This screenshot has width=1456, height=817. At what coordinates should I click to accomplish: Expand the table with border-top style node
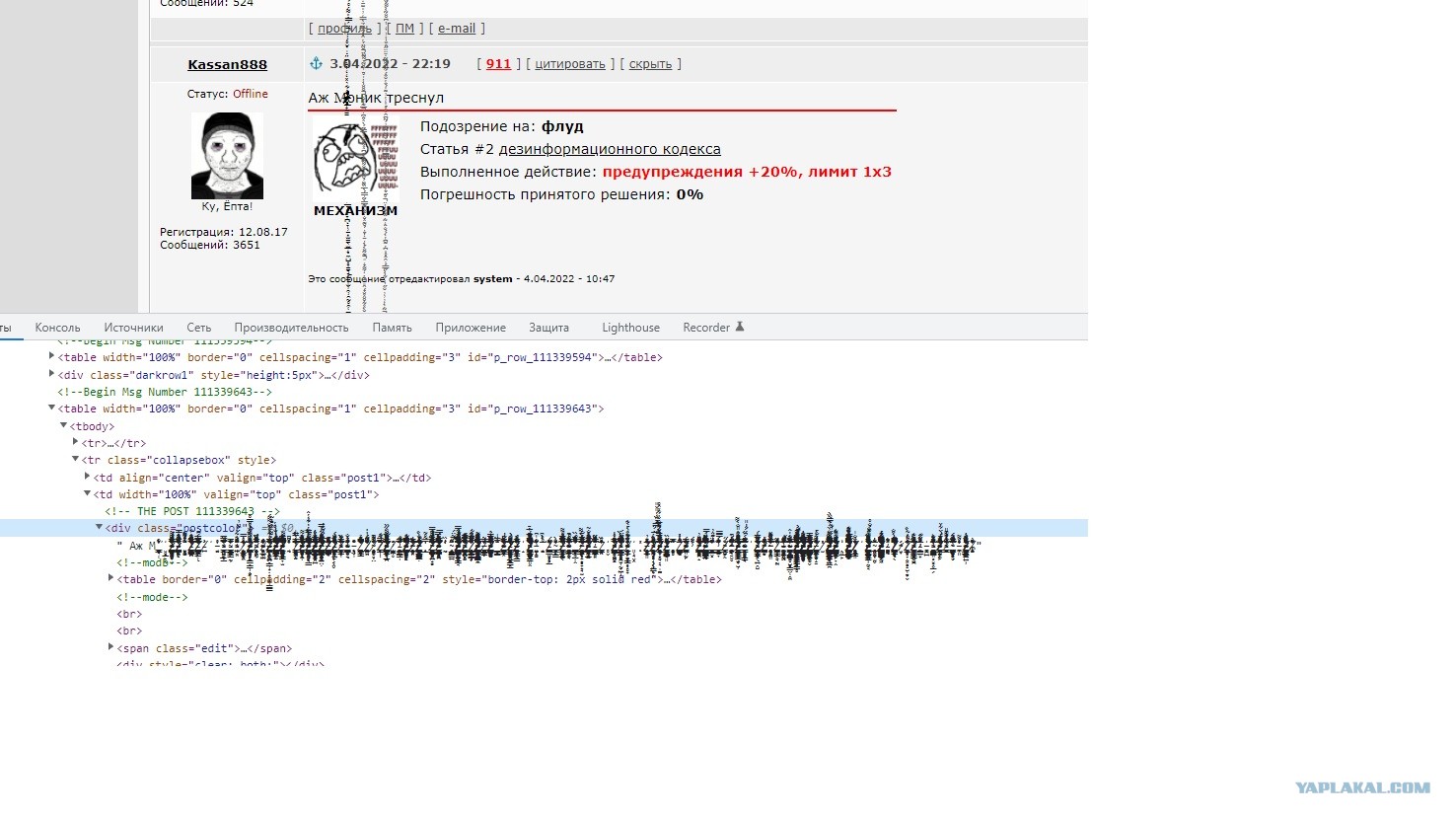click(110, 578)
